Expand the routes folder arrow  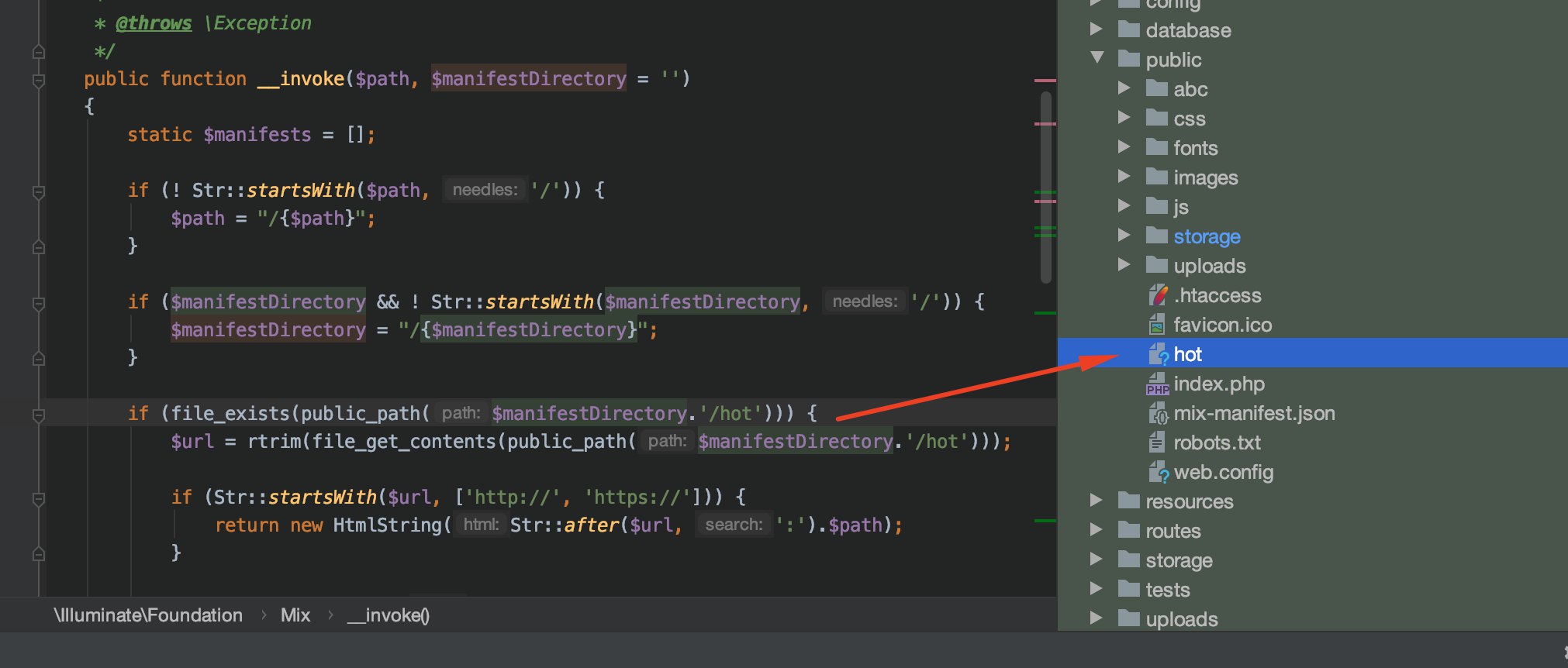pyautogui.click(x=1096, y=530)
